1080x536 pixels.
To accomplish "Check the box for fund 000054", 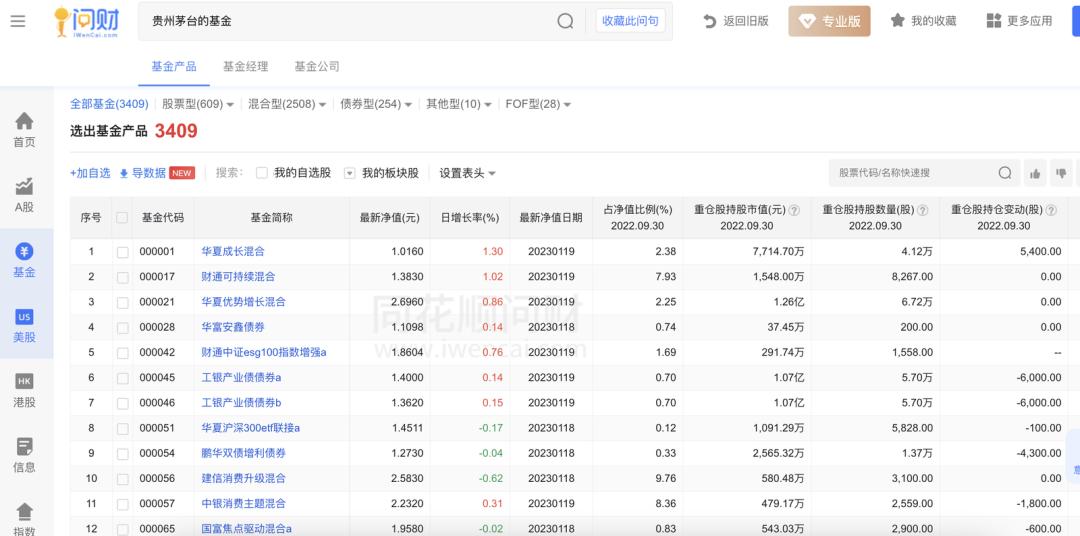I will pos(123,454).
